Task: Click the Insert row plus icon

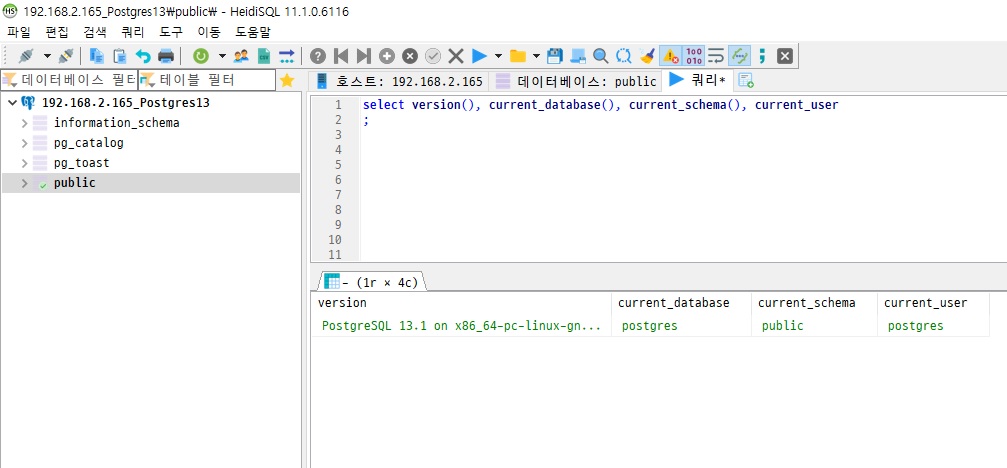Action: pyautogui.click(x=387, y=56)
